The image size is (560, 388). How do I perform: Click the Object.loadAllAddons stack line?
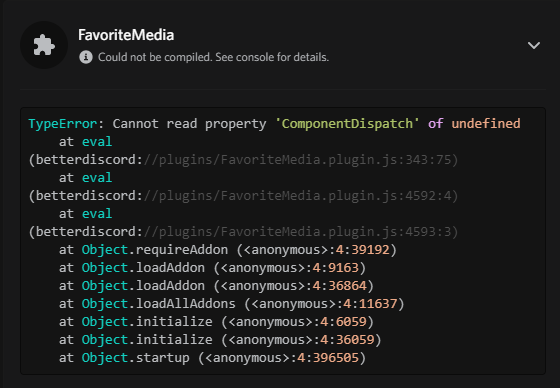[232, 304]
